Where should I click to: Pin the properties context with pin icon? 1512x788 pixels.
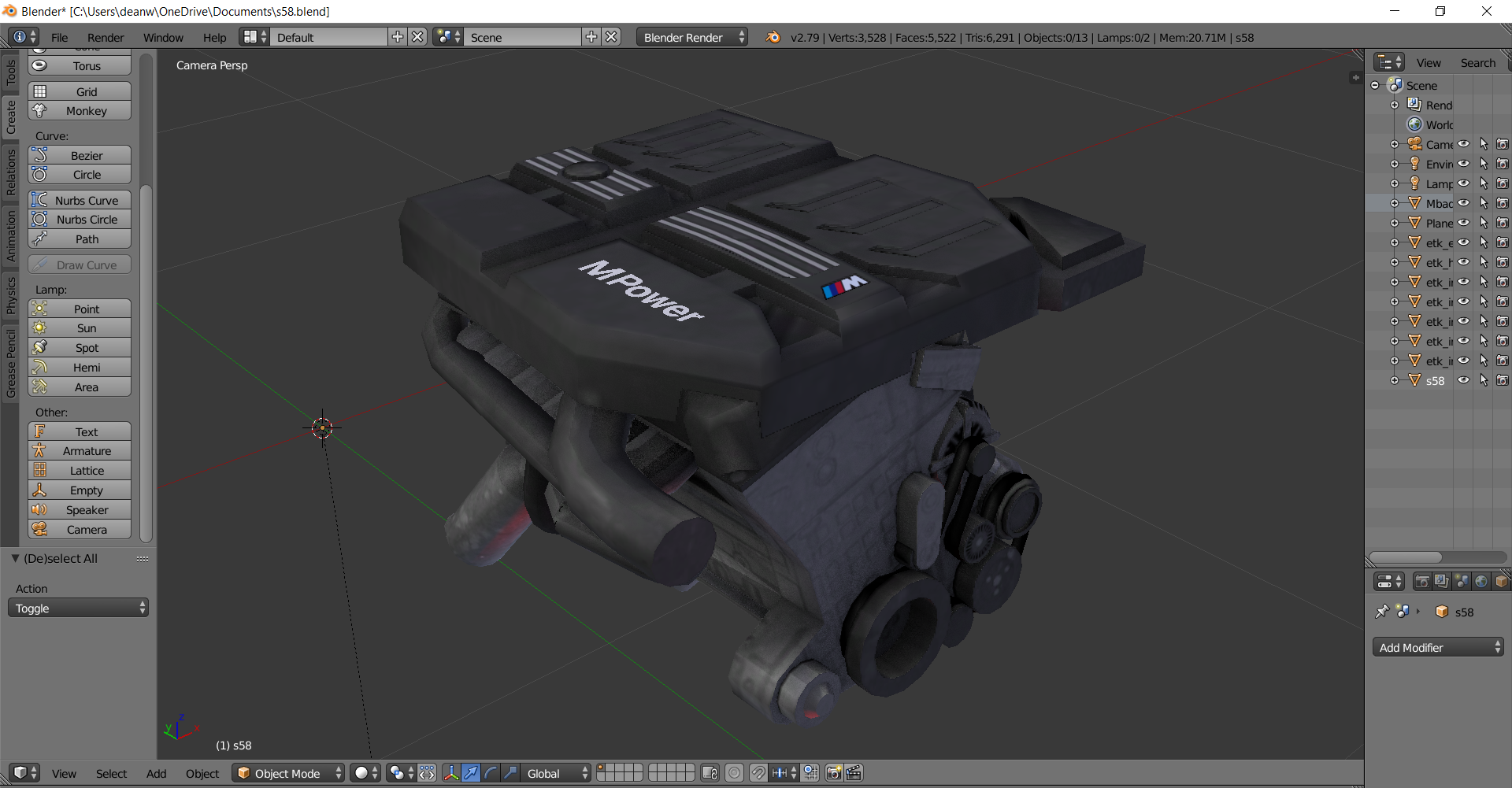[x=1382, y=612]
